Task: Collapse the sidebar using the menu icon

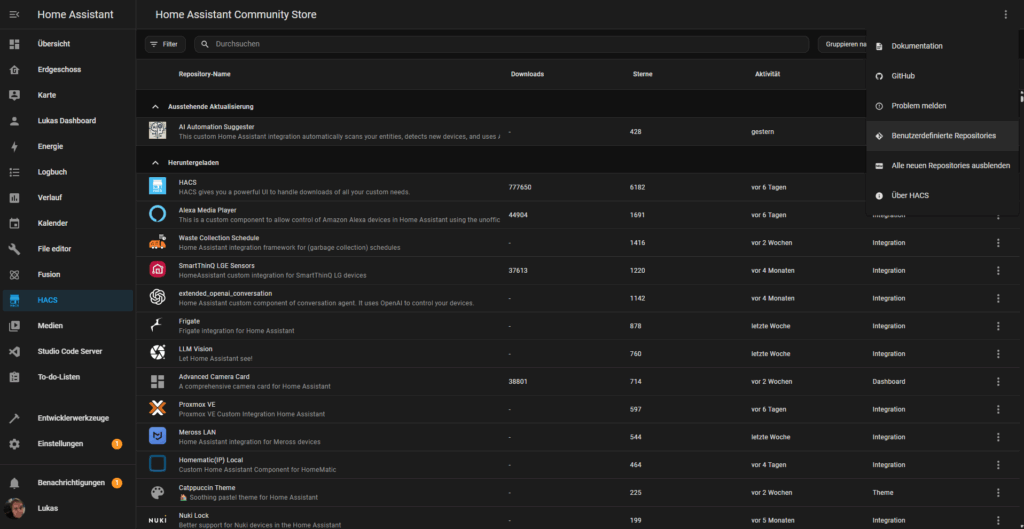Action: [14, 14]
